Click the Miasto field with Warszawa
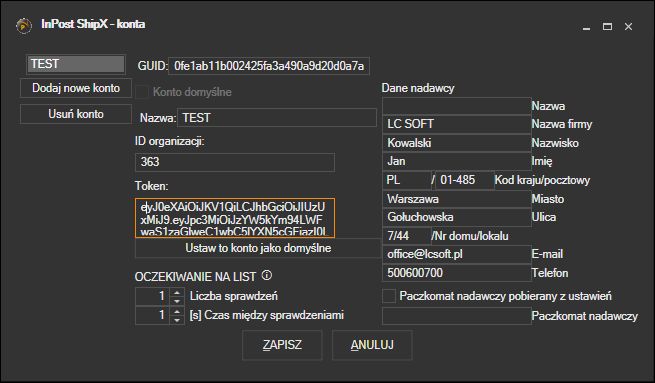Viewport: 655px width, 383px height. [457, 199]
